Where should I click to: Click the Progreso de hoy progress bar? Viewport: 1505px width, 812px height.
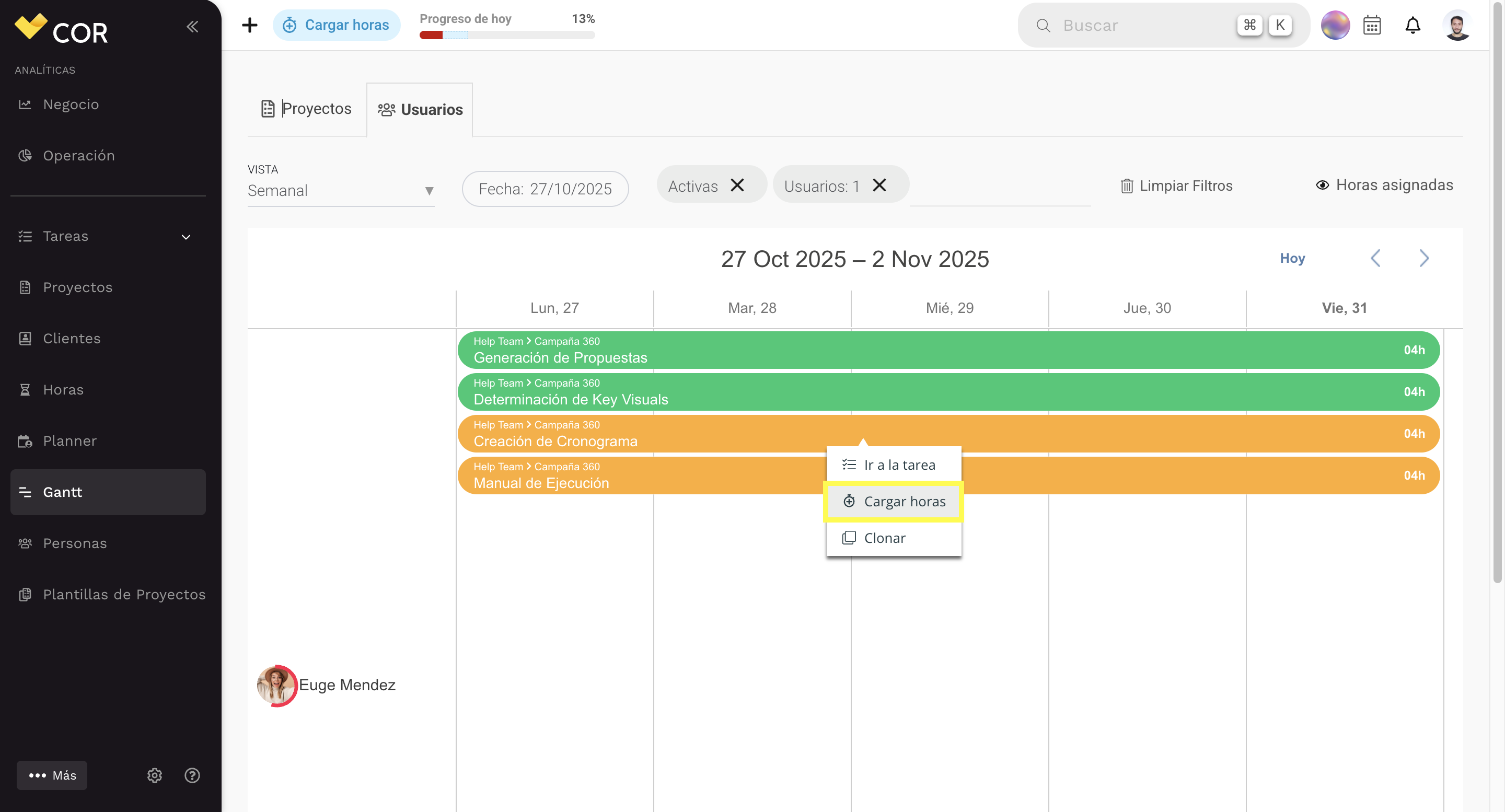pyautogui.click(x=507, y=35)
